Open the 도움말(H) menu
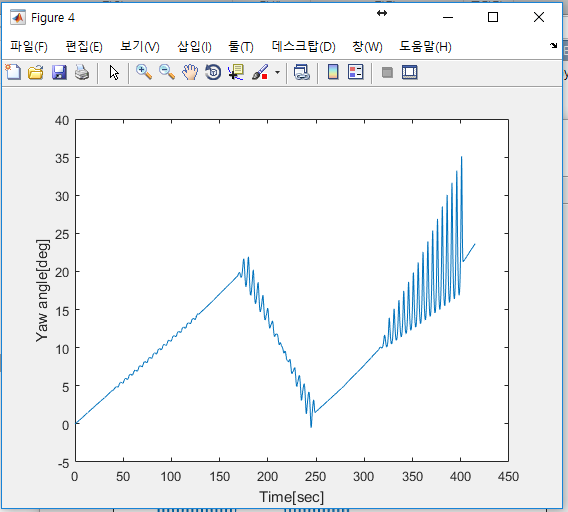 pyautogui.click(x=425, y=46)
